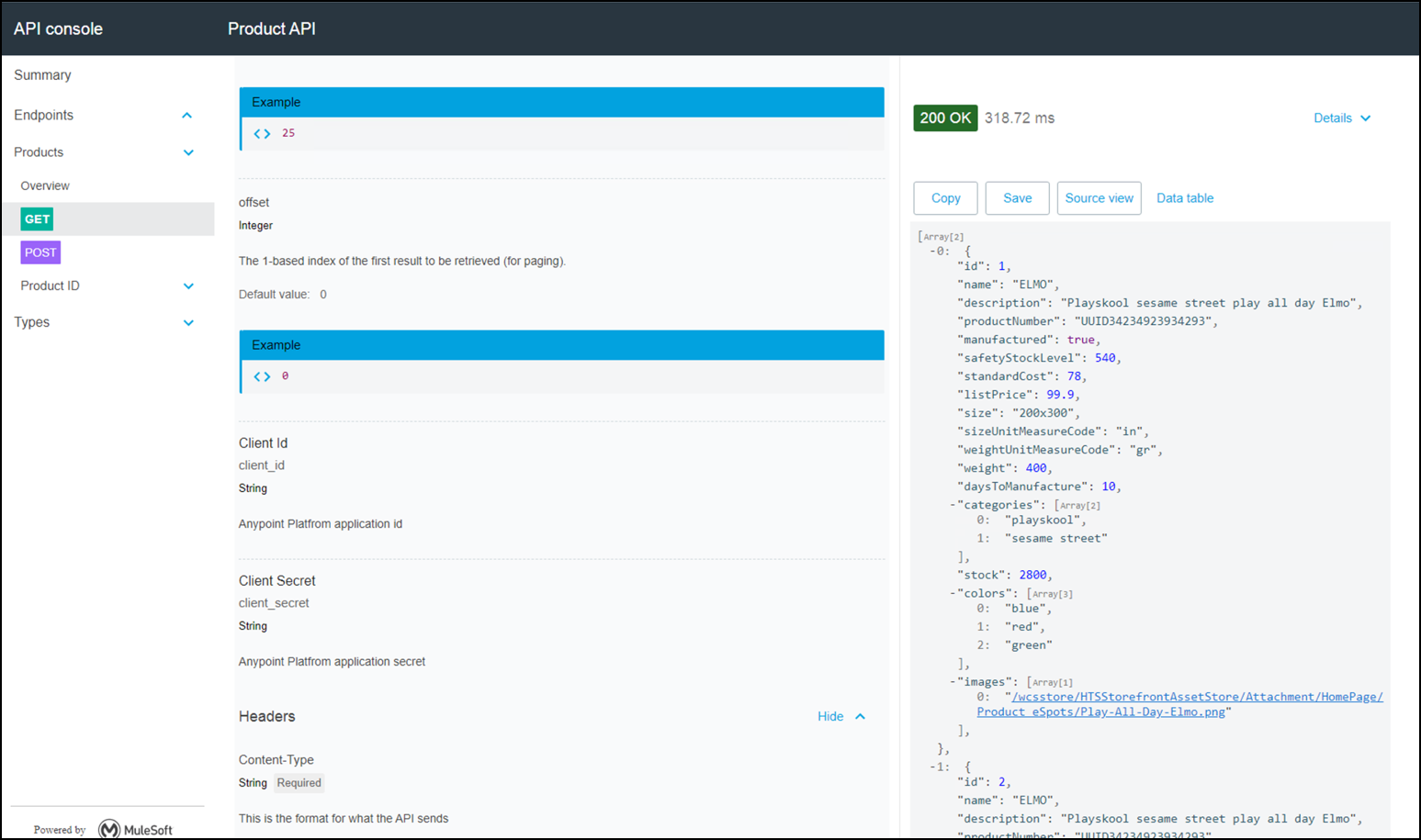Open the Summary page in the sidebar
The height and width of the screenshot is (840, 1421).
pos(42,75)
